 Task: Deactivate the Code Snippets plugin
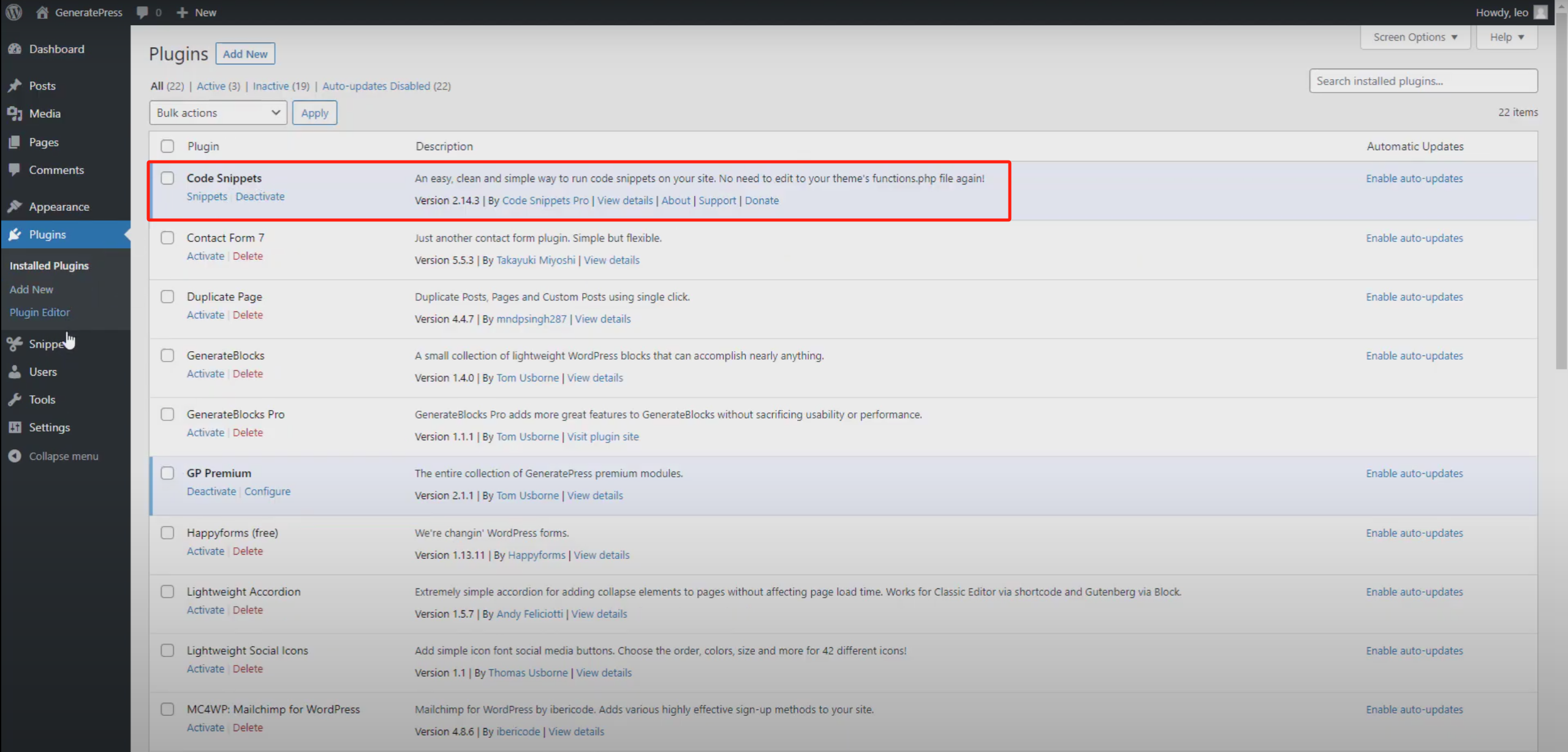(x=260, y=197)
